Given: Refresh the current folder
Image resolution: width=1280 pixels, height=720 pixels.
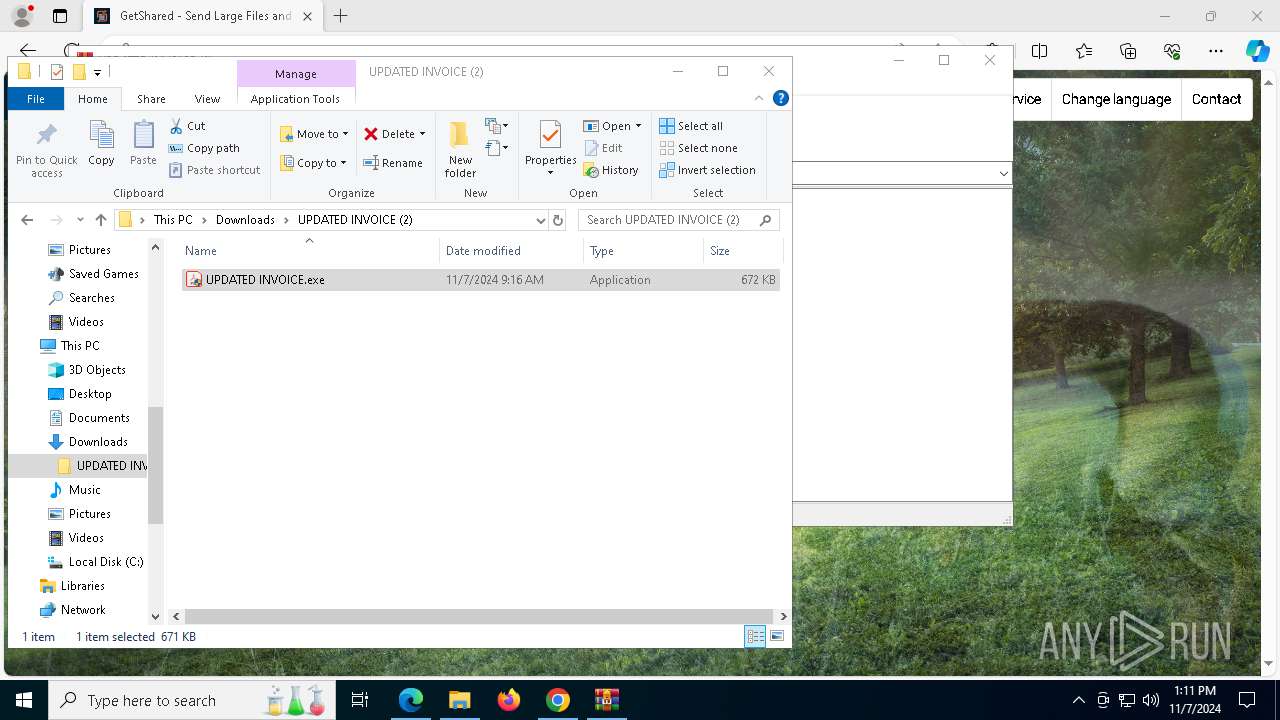Looking at the screenshot, I should (x=558, y=220).
